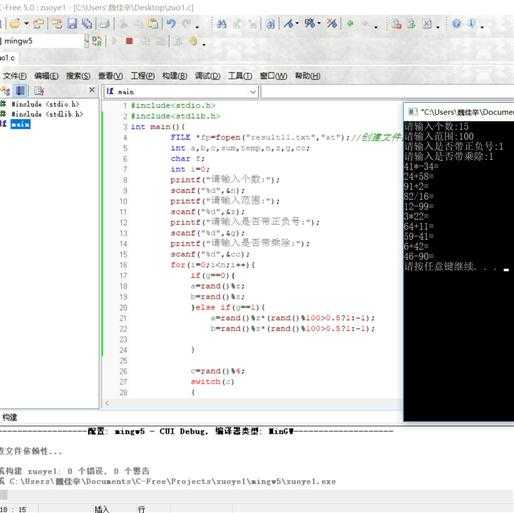Close the left symbol panel
The image size is (514, 513).
point(92,90)
